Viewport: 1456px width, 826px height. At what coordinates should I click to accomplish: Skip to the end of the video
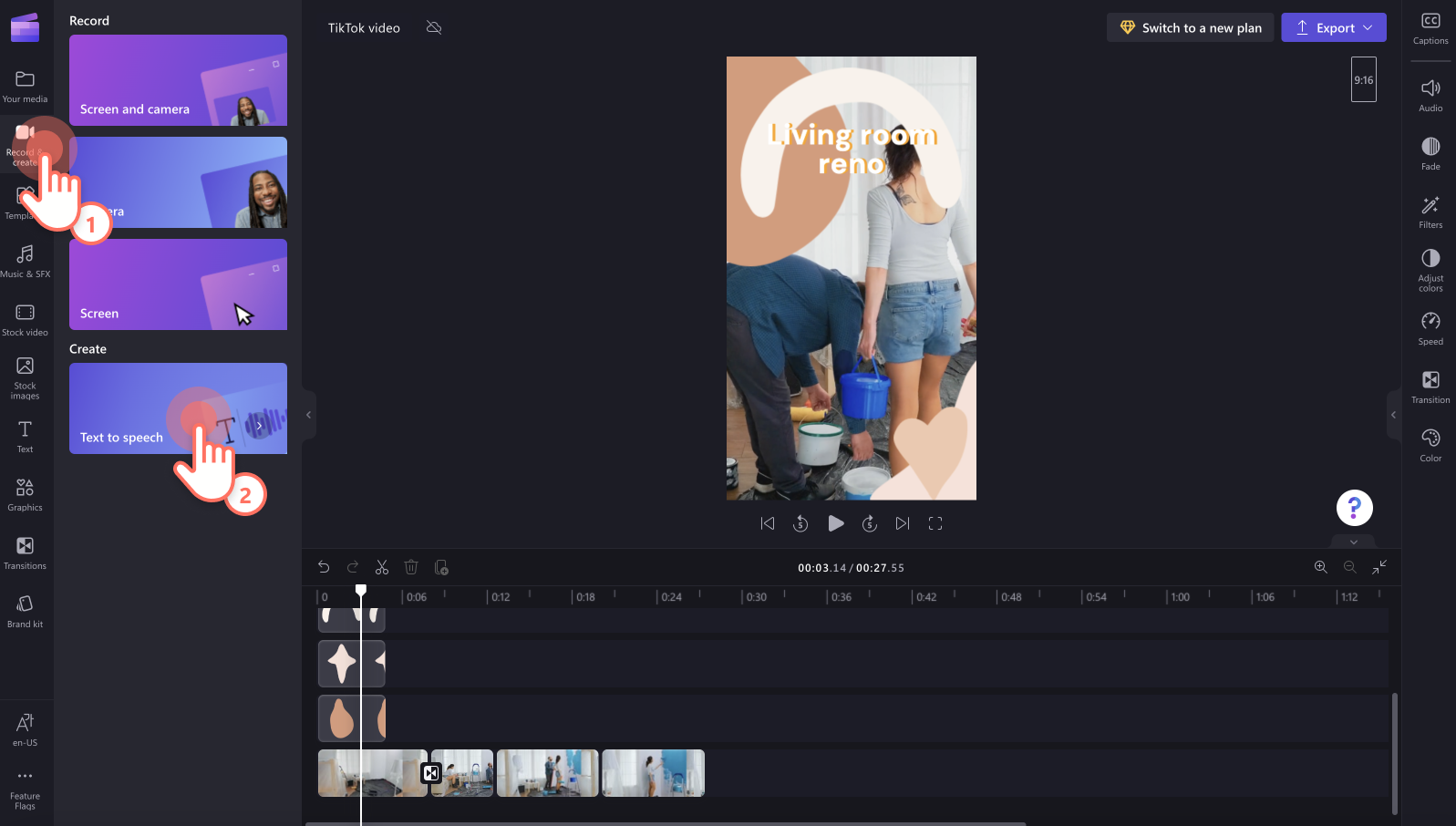[903, 523]
